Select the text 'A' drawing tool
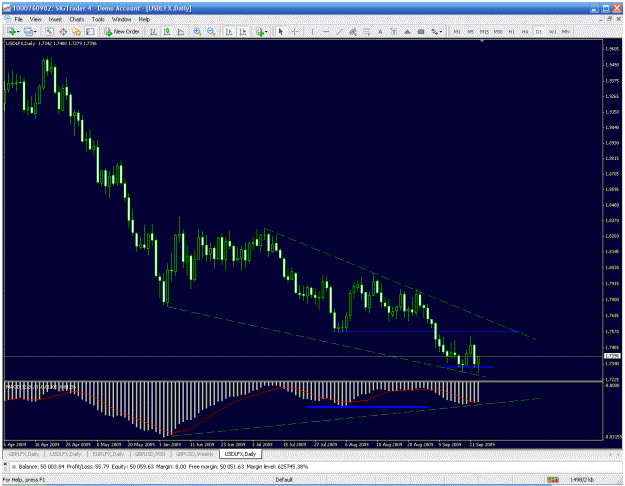 tap(380, 31)
